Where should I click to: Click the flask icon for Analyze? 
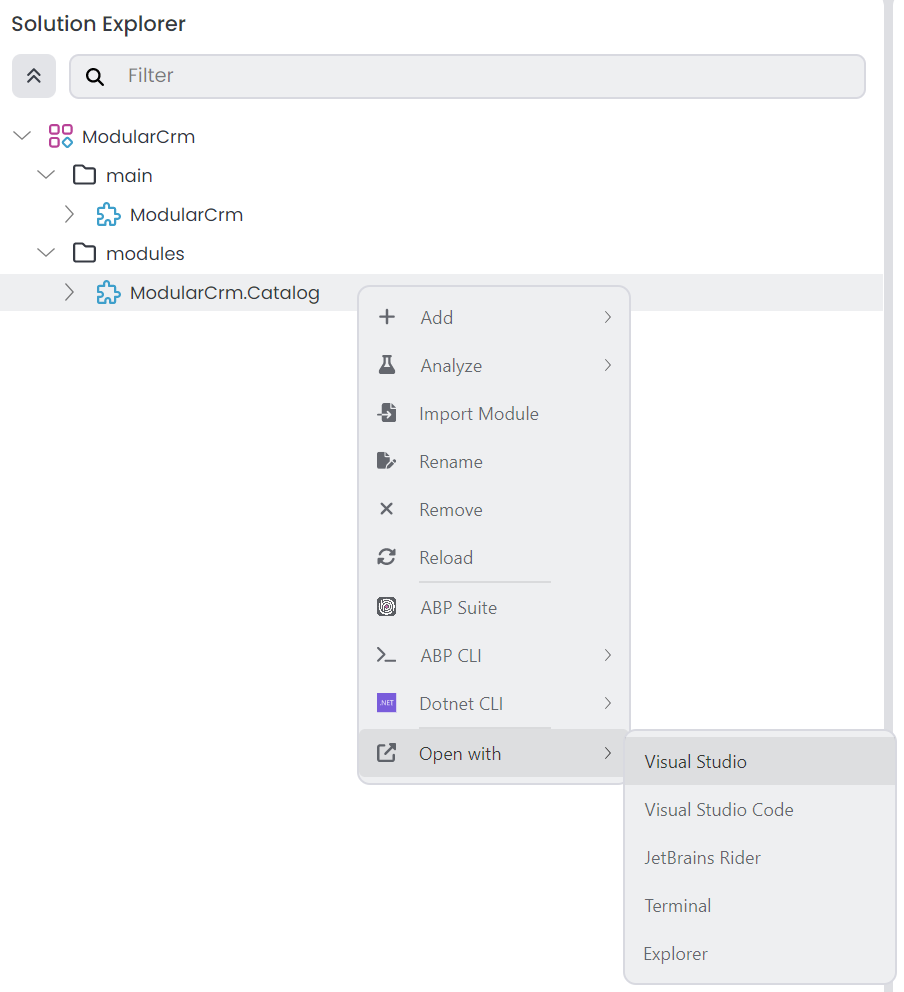(x=387, y=365)
